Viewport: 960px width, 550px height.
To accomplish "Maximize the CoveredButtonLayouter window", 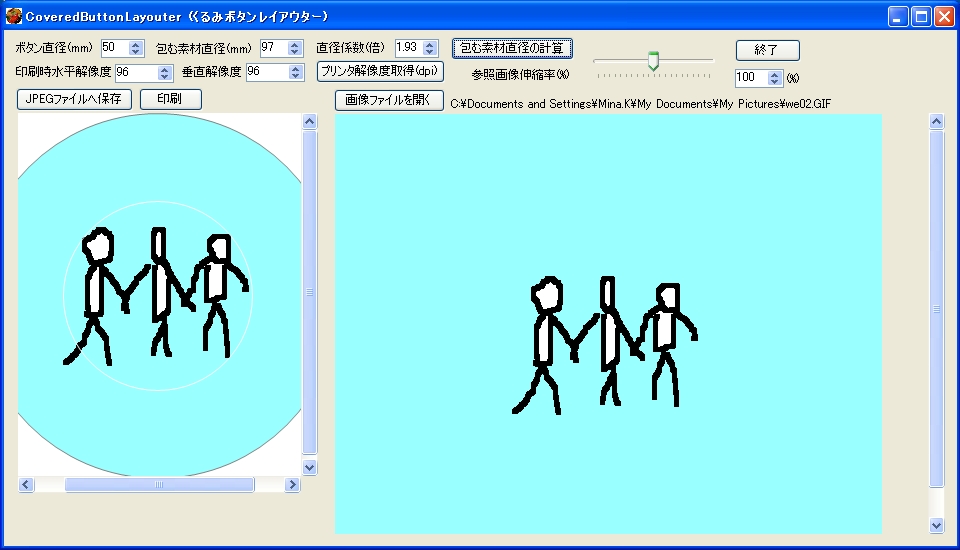I will click(921, 17).
